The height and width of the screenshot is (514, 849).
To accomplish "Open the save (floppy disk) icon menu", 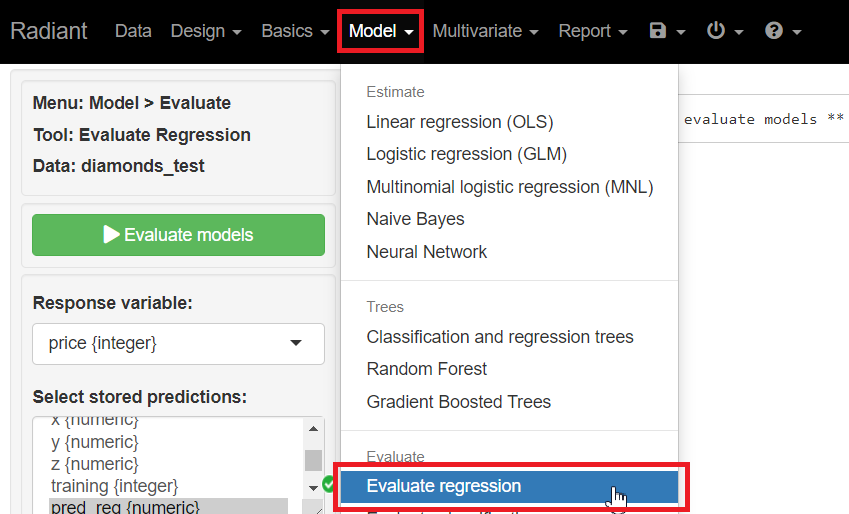I will click(667, 31).
